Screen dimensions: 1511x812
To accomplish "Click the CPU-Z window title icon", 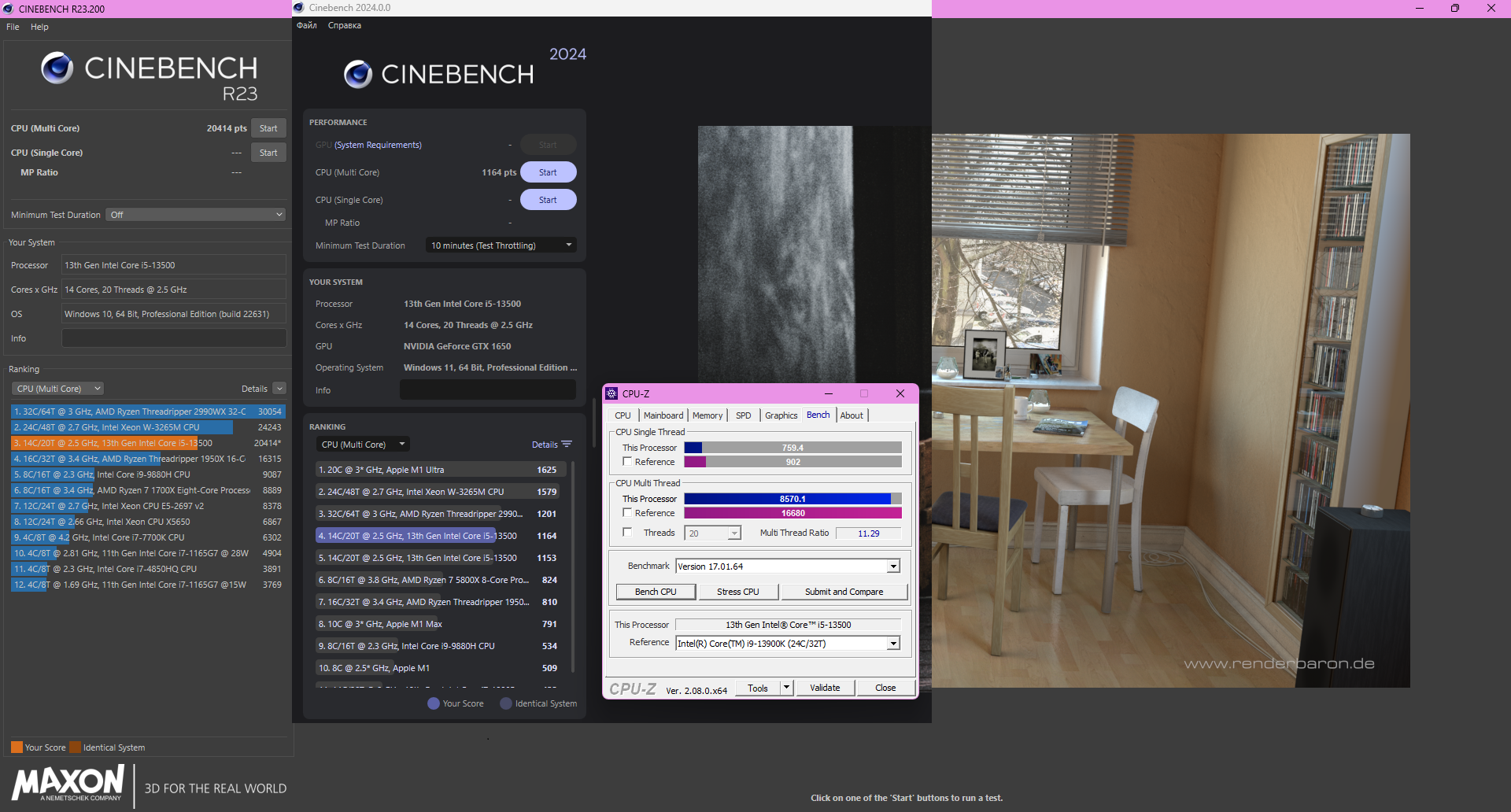I will (611, 393).
